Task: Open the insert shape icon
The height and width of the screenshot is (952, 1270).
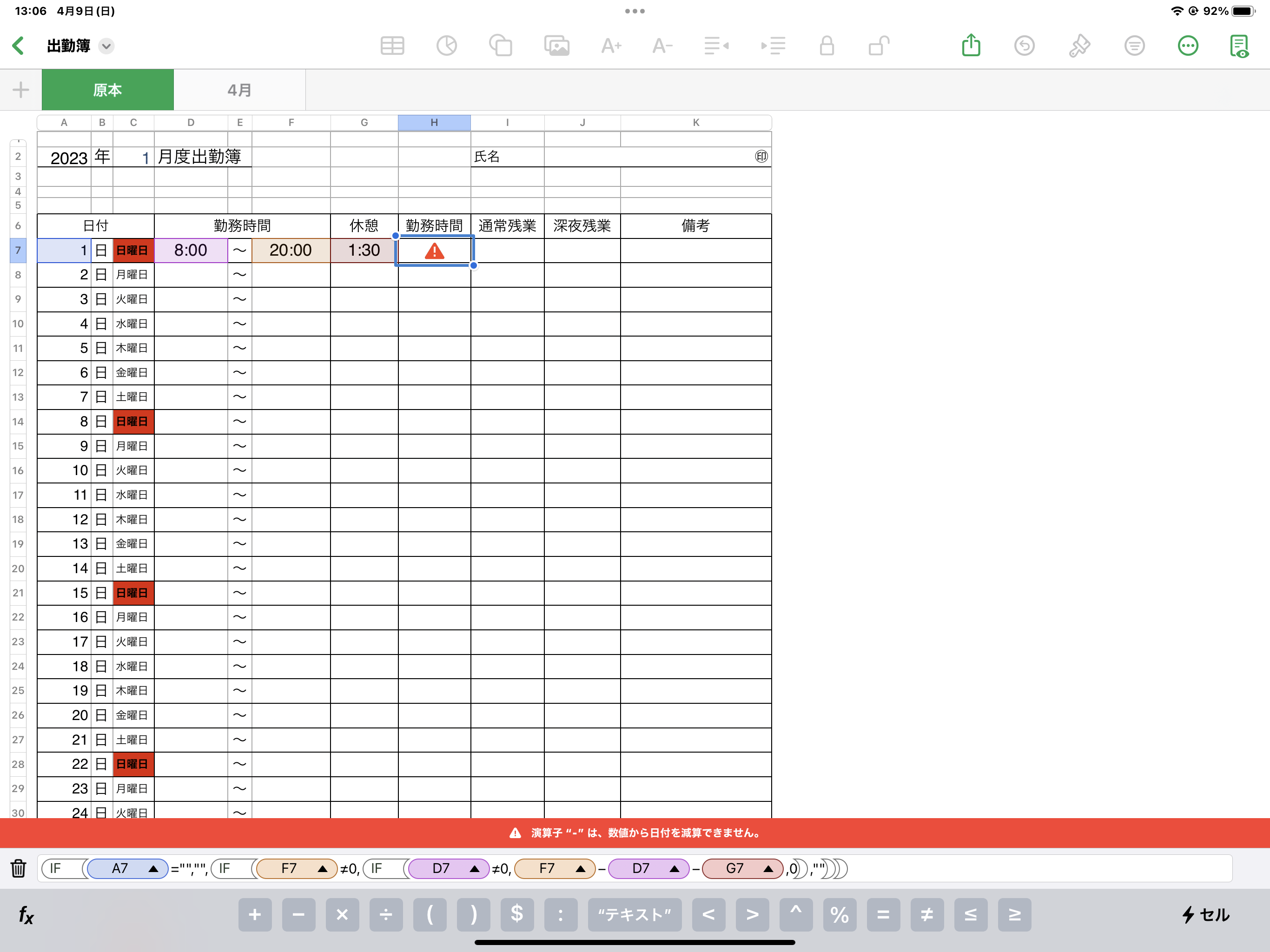Action: click(x=500, y=46)
